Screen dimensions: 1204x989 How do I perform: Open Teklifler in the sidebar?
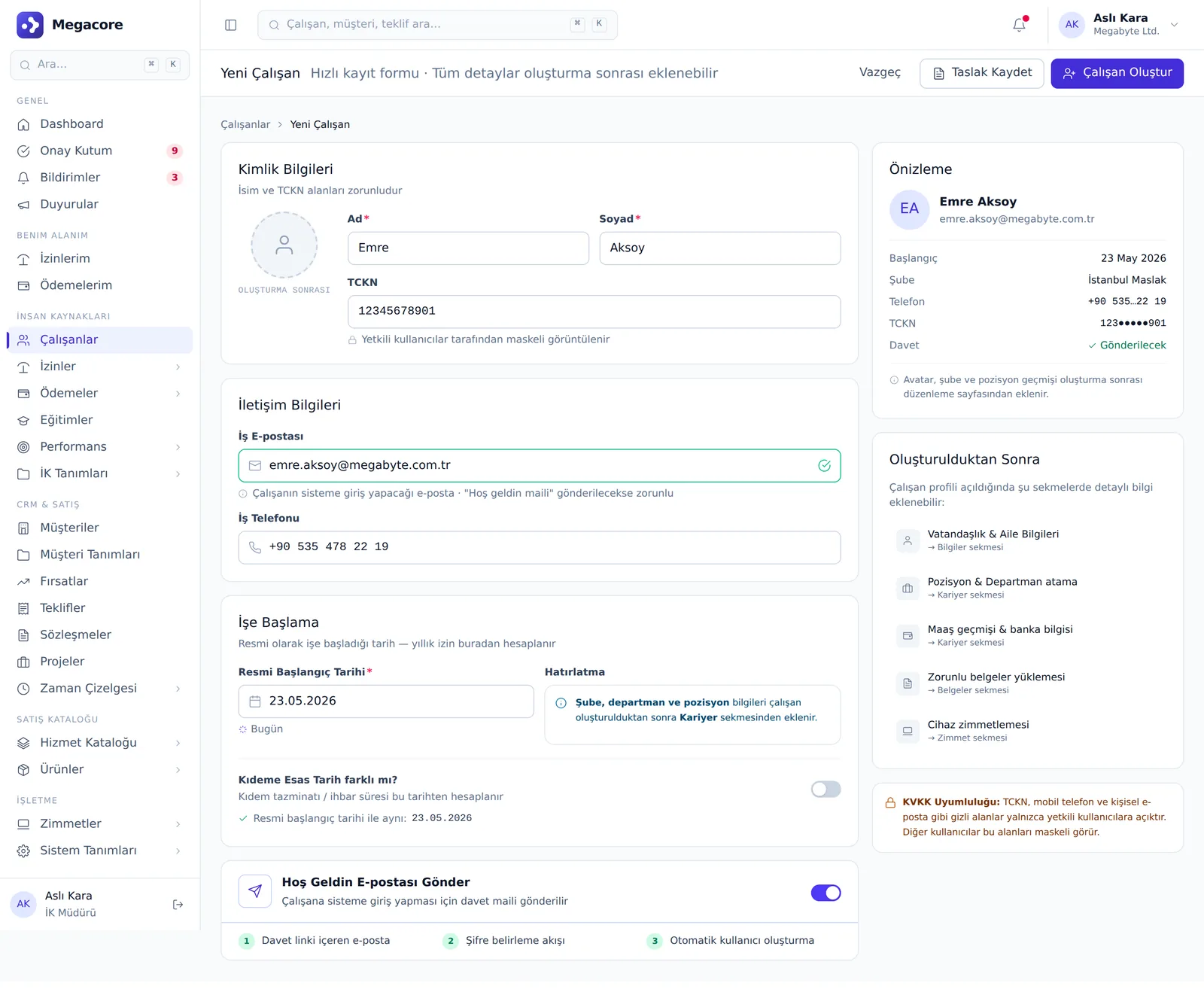99,608
